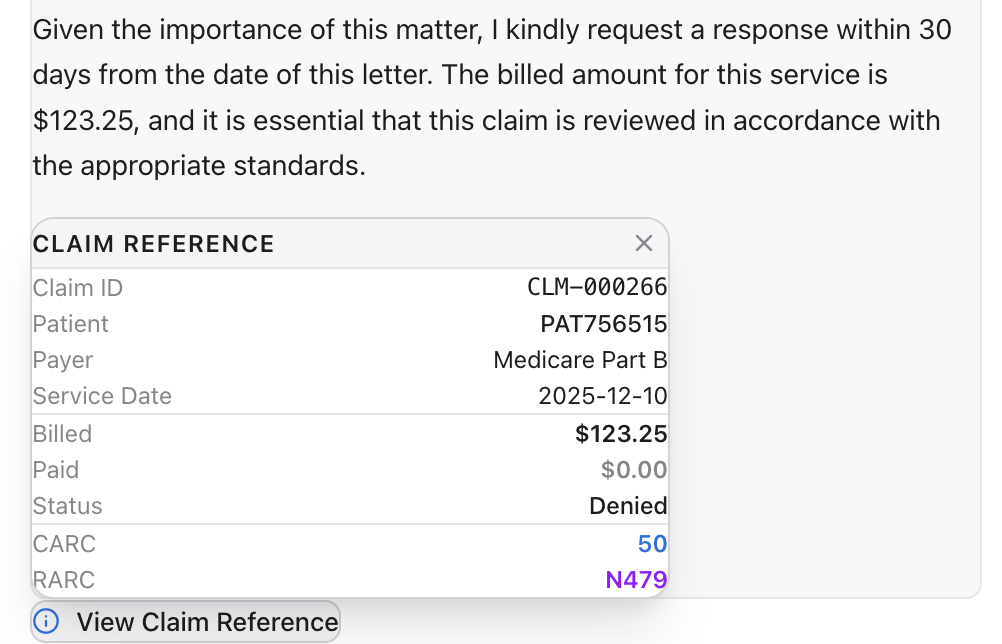Click the RARC row label
The image size is (1002, 644).
[64, 580]
